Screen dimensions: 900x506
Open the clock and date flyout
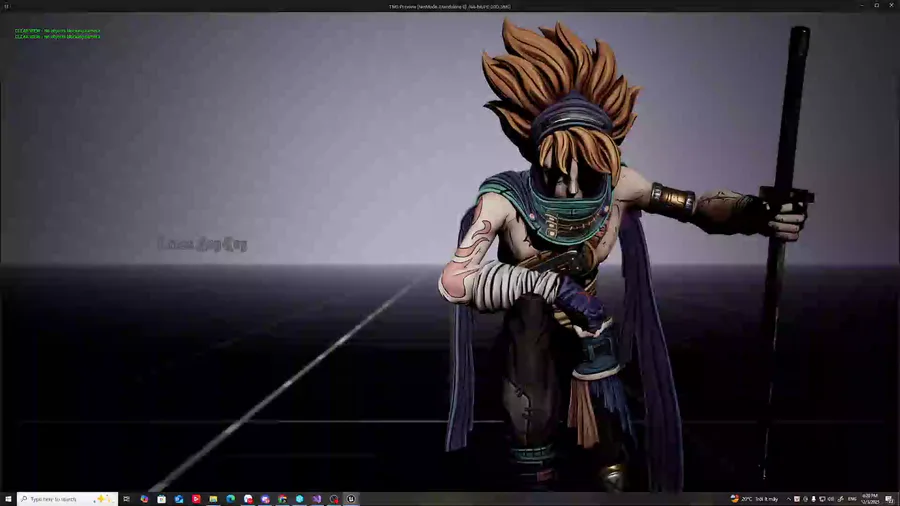870,499
